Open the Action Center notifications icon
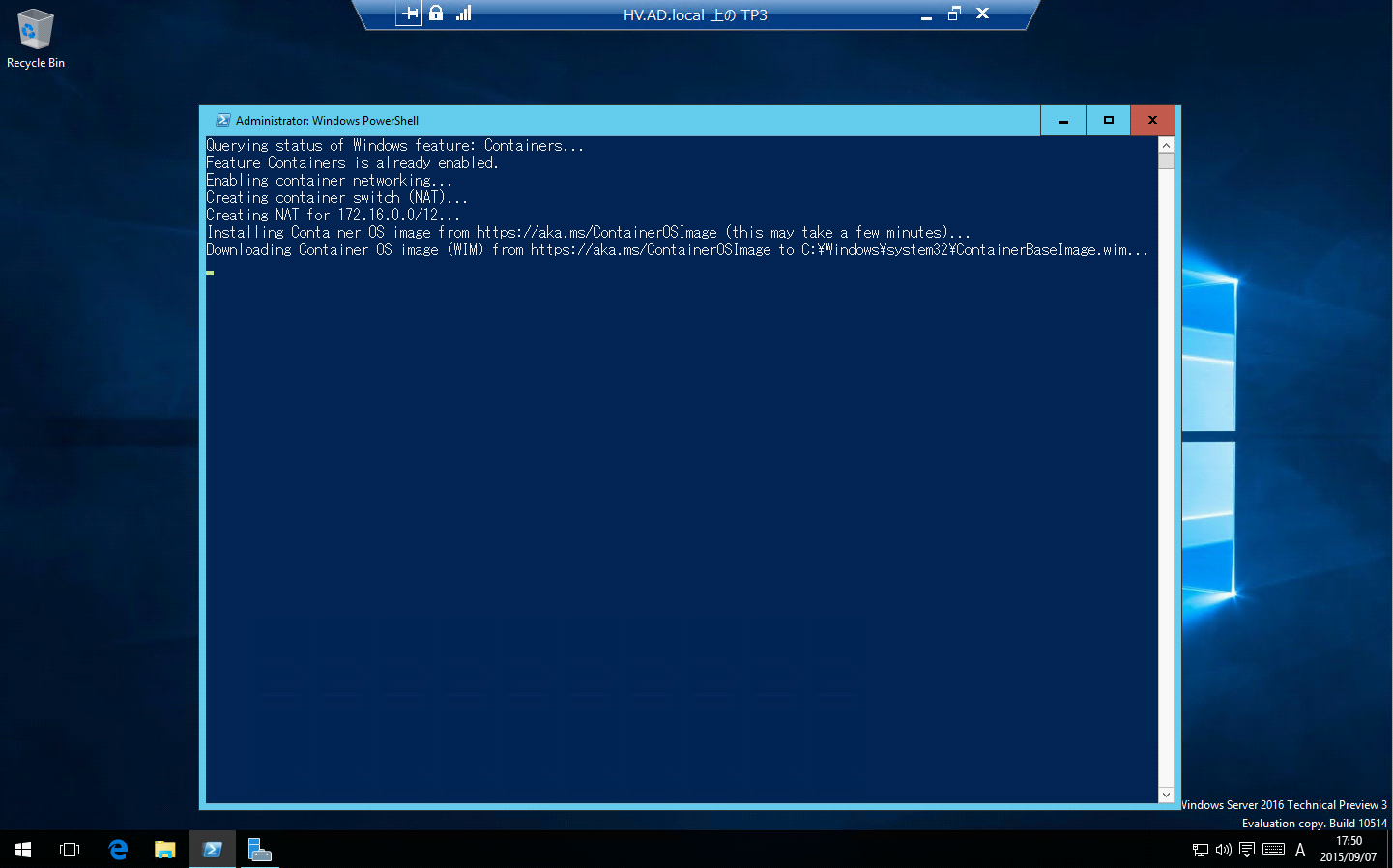1393x868 pixels. click(x=1247, y=851)
